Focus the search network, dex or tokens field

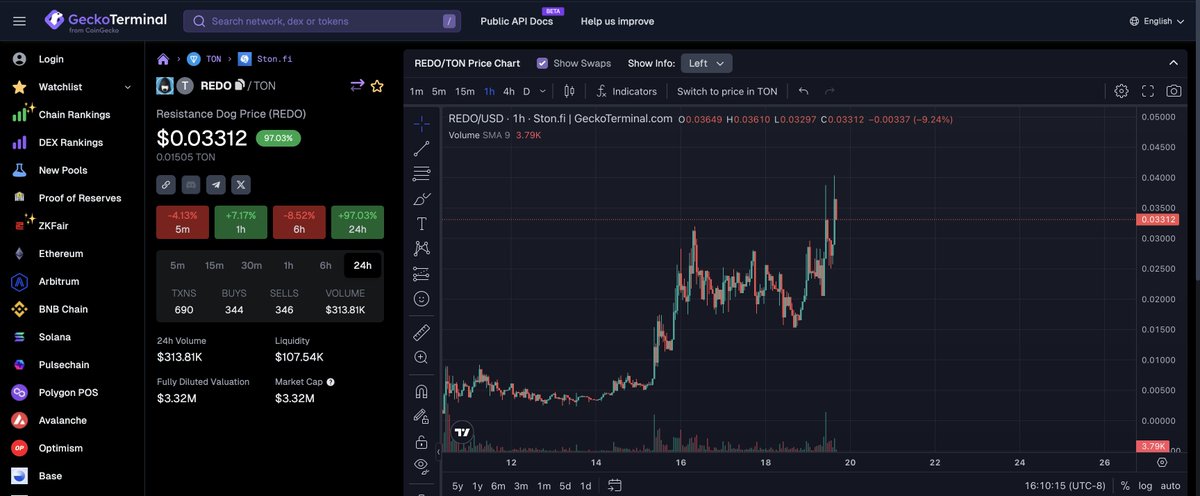[322, 21]
